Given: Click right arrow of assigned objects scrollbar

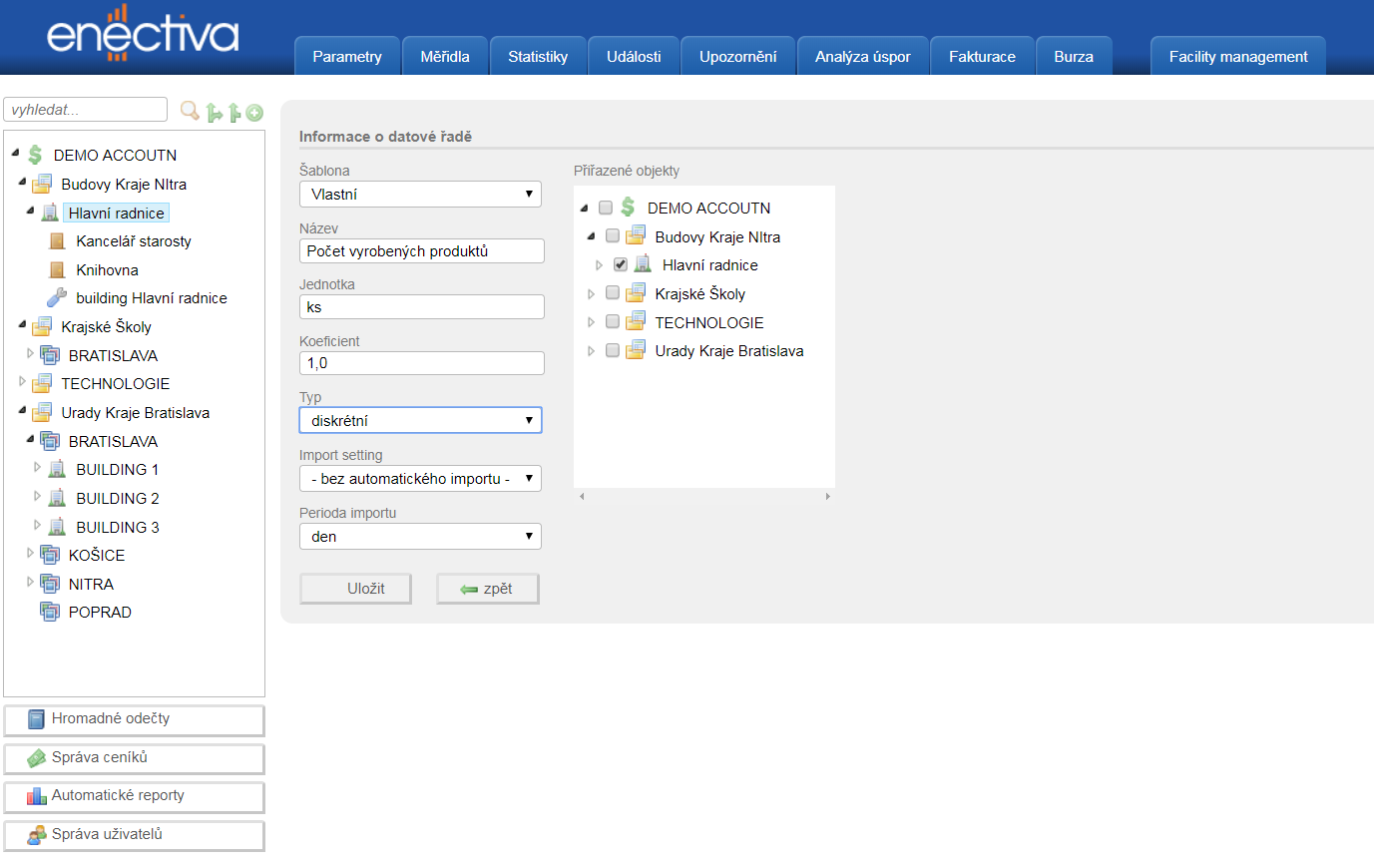Looking at the screenshot, I should (x=827, y=496).
